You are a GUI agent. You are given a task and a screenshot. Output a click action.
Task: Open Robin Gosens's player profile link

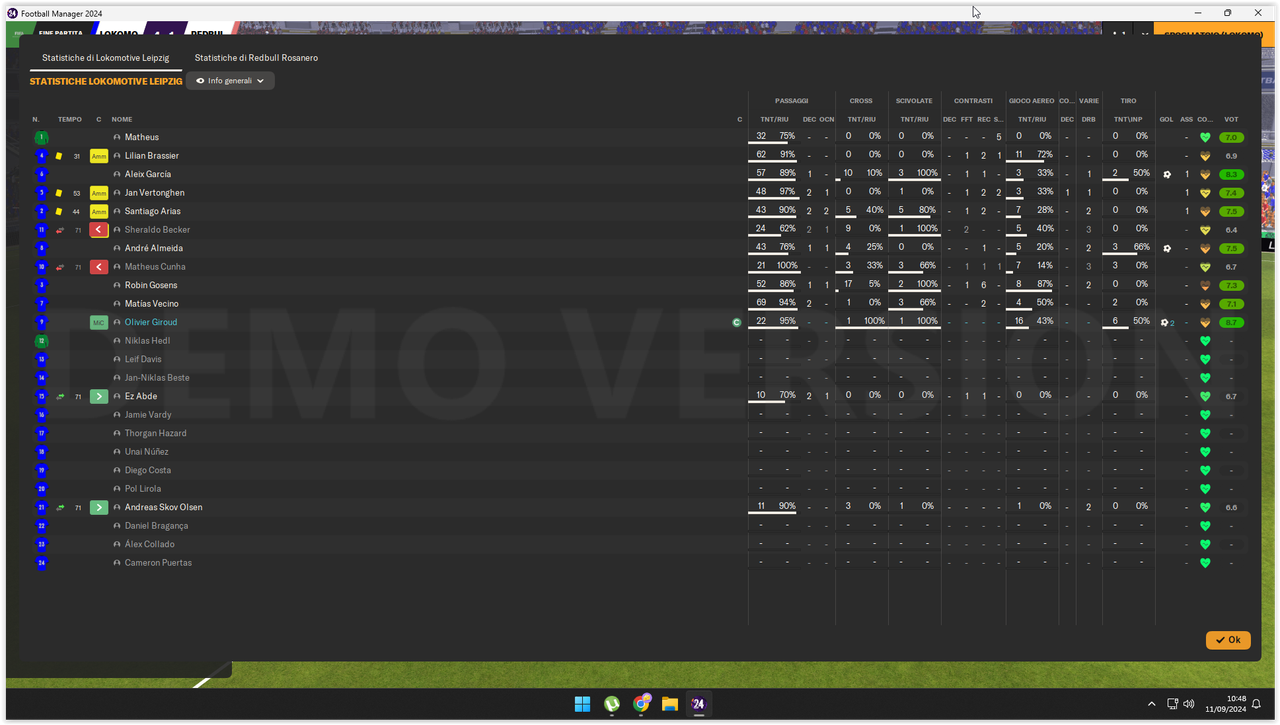coord(150,285)
